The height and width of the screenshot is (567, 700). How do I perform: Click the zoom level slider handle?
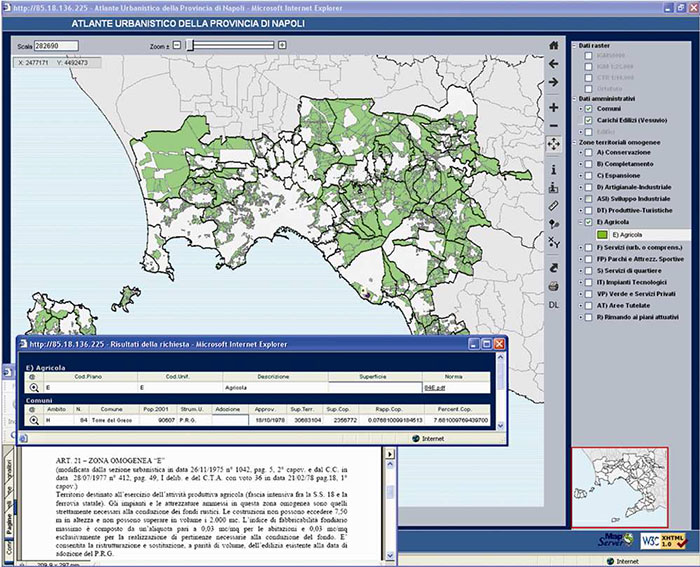pos(192,45)
